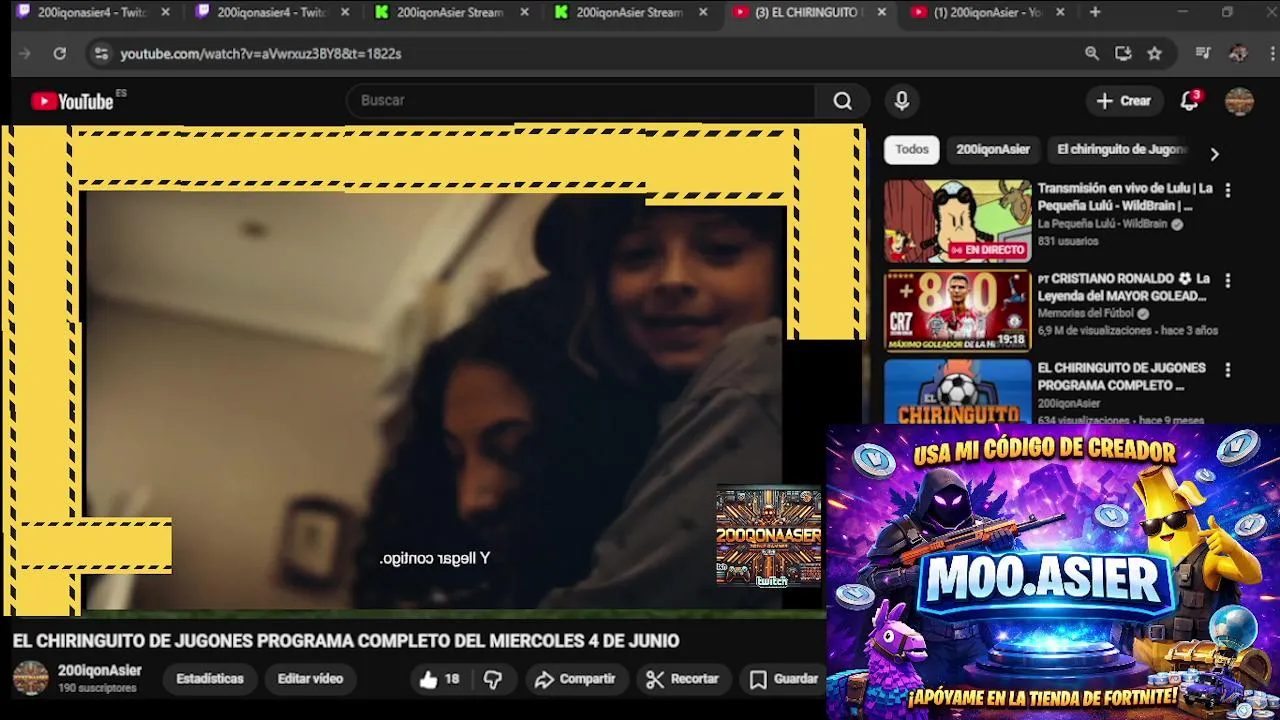Screen dimensions: 1280x720
Task: Open options for the Cristiano Ronaldo video
Action: [1227, 281]
